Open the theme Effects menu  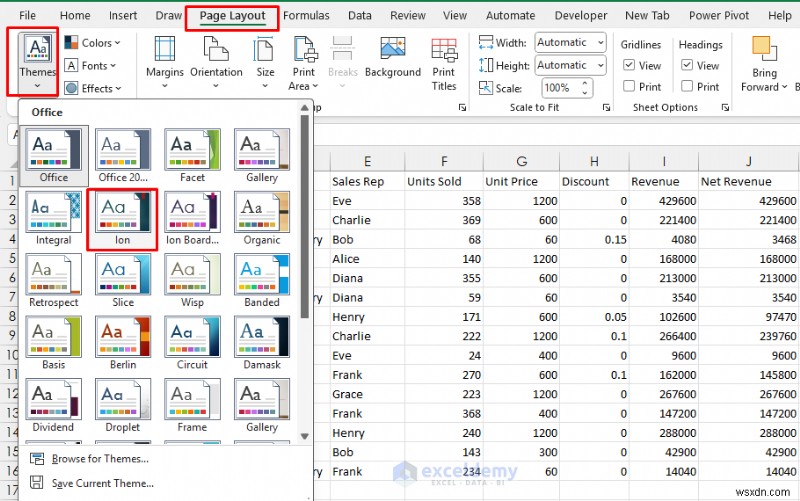(93, 88)
